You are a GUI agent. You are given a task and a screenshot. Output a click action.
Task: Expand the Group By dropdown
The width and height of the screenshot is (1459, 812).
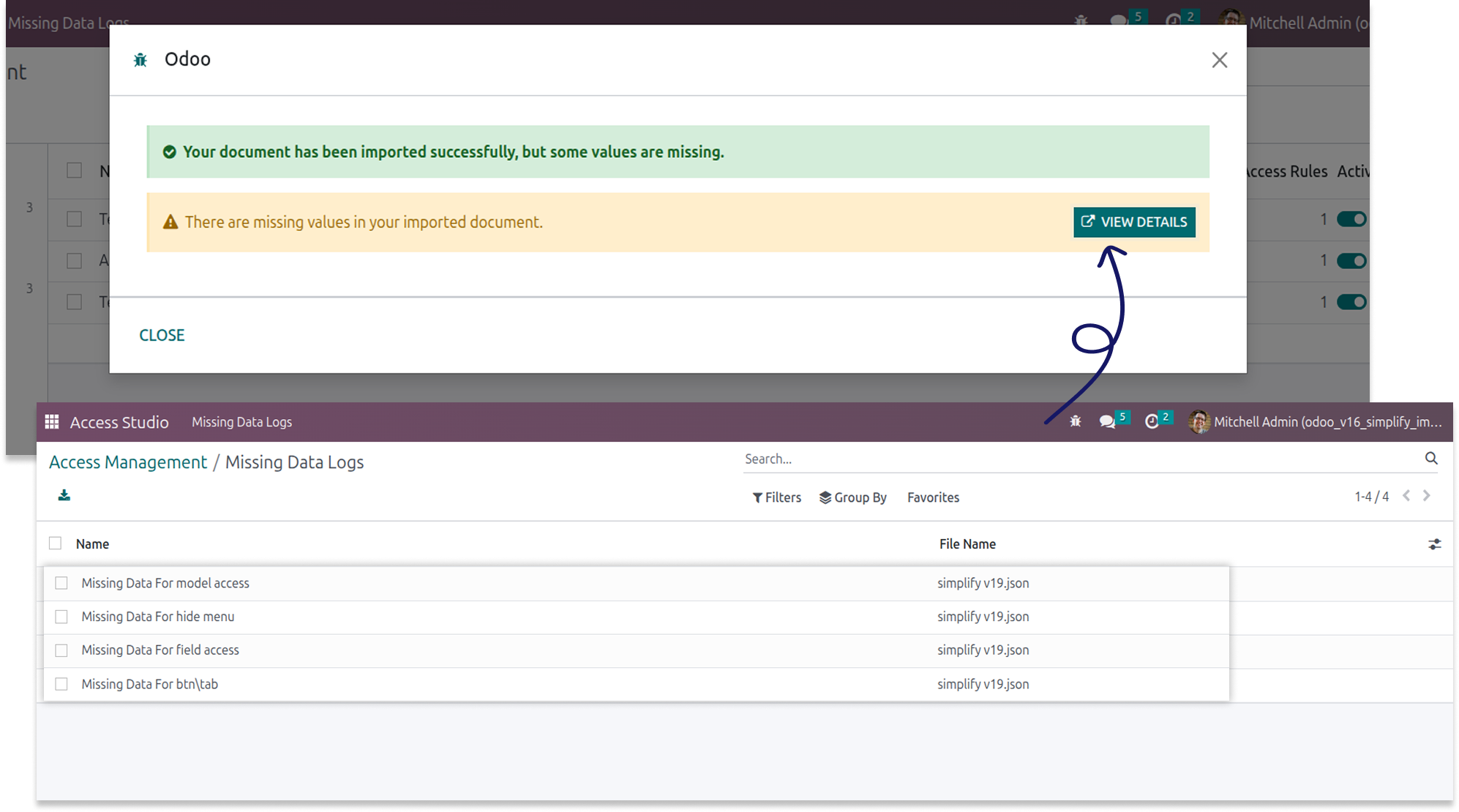click(852, 497)
